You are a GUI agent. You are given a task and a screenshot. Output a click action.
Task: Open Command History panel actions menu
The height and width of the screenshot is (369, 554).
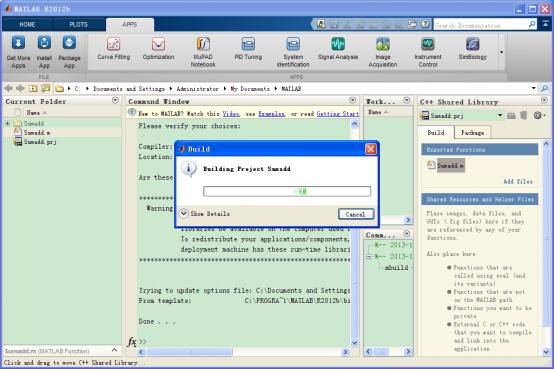click(407, 234)
